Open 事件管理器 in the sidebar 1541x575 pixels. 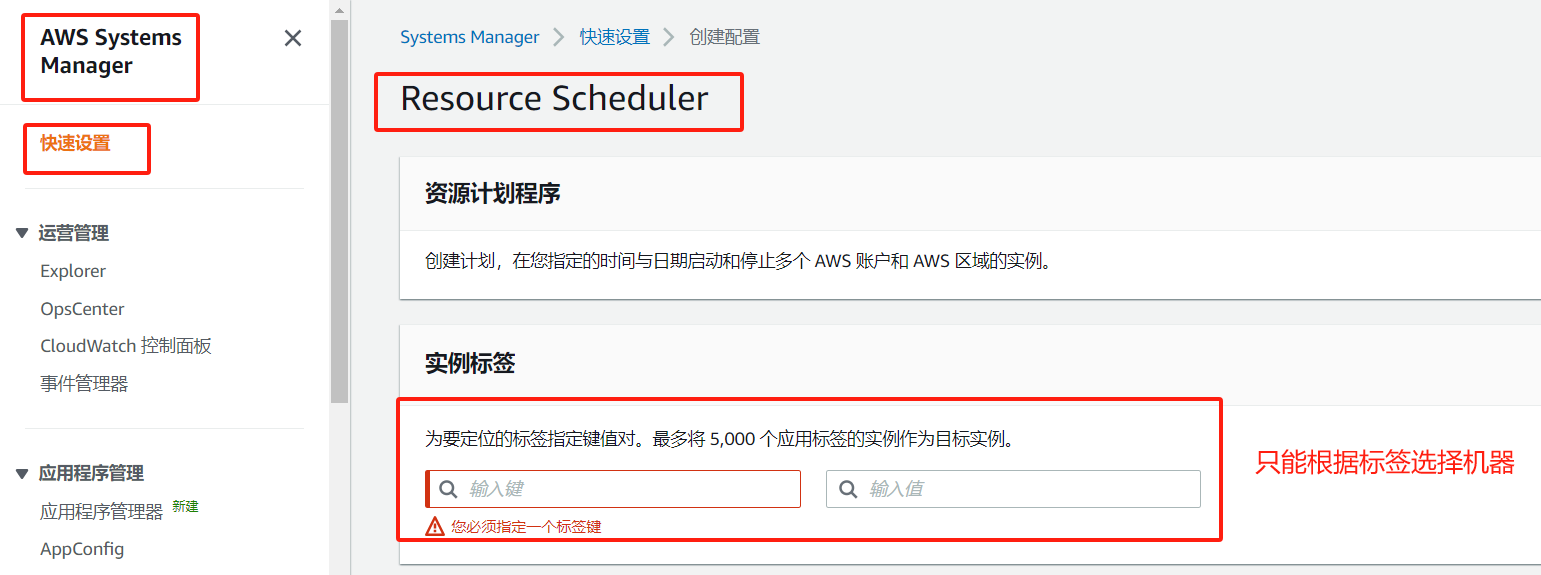(84, 384)
